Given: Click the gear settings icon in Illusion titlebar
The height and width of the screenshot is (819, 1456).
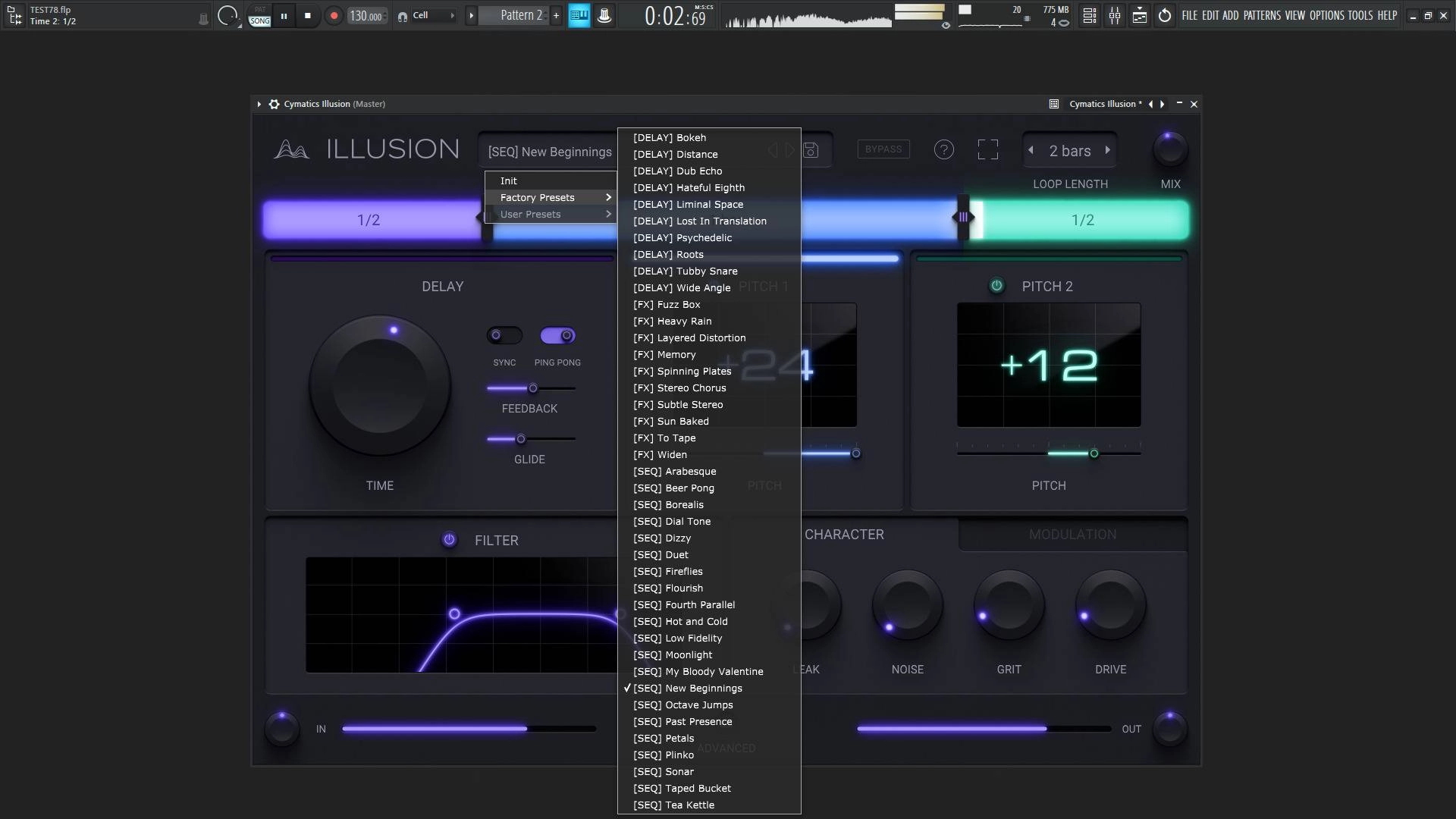Looking at the screenshot, I should 274,104.
